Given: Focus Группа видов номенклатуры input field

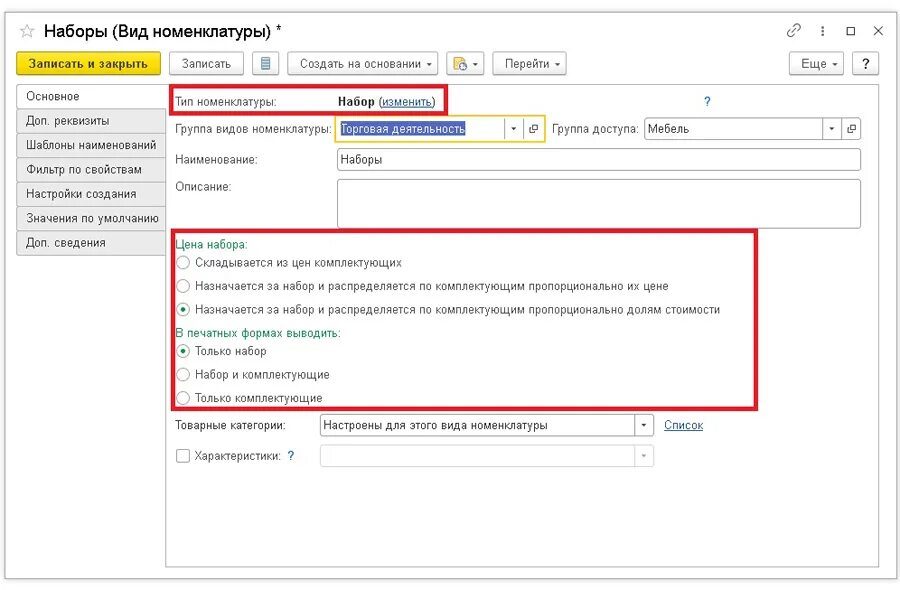Looking at the screenshot, I should 421,129.
